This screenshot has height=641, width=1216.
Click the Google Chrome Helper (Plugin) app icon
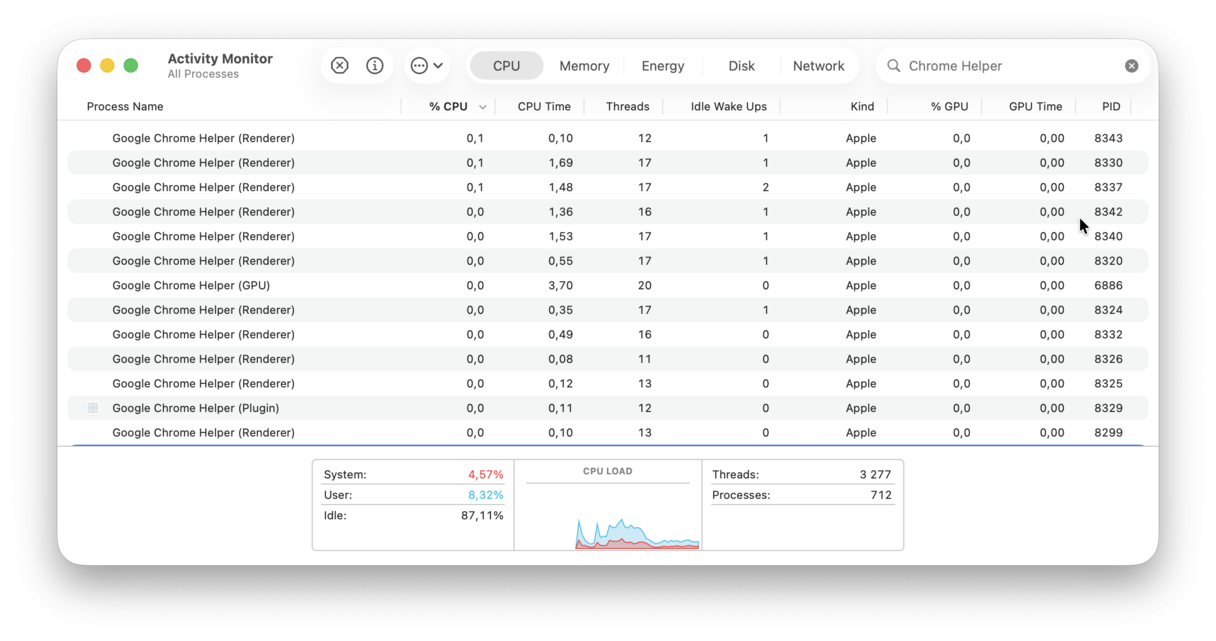(93, 408)
